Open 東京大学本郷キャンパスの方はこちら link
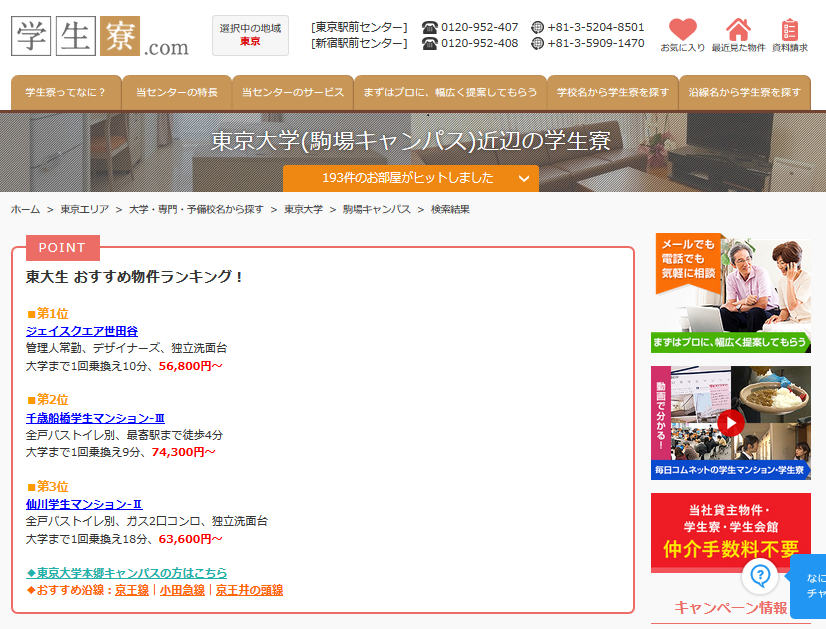Screen dimensions: 826x629 [126, 573]
